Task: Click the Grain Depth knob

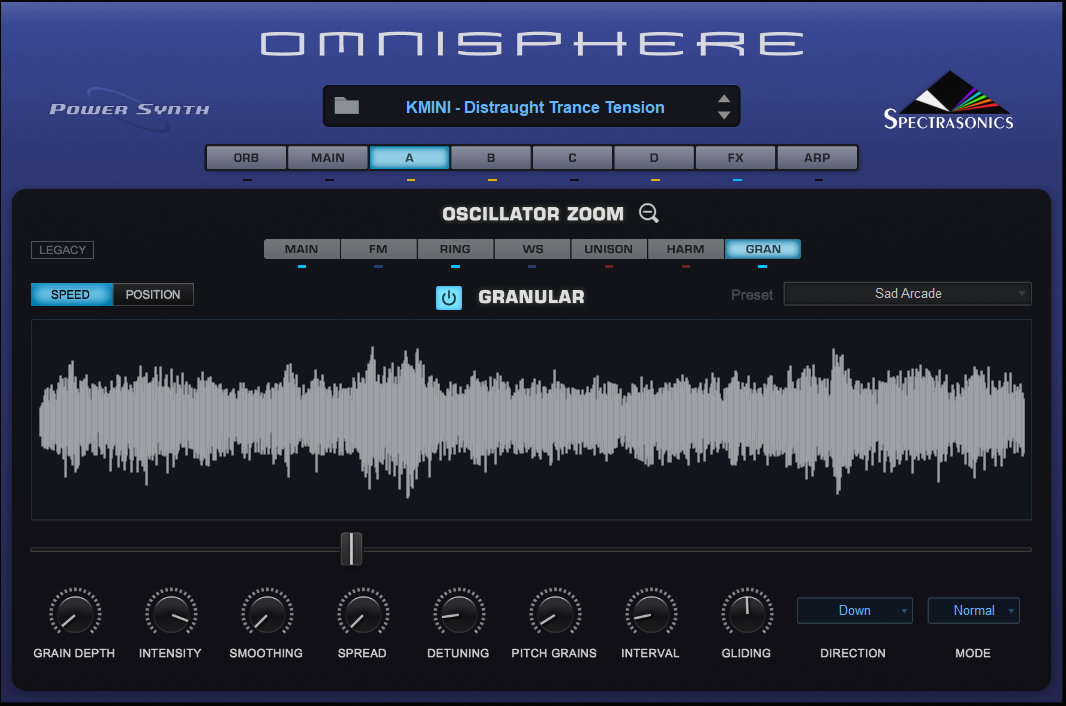Action: (75, 613)
